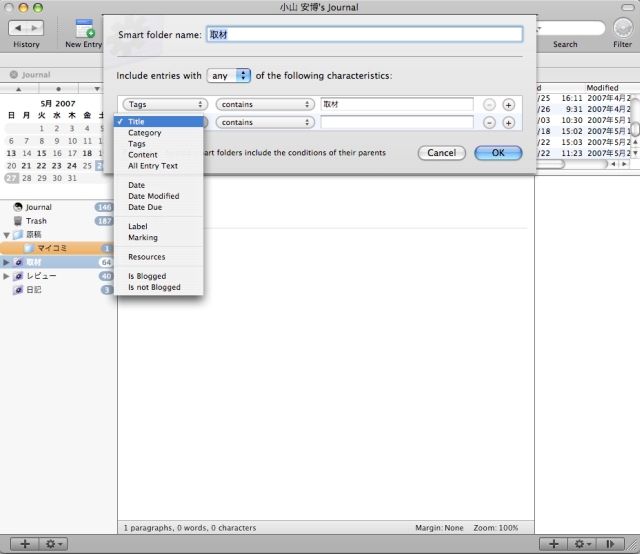
Task: Choose Date Due menu item
Action: 159,207
